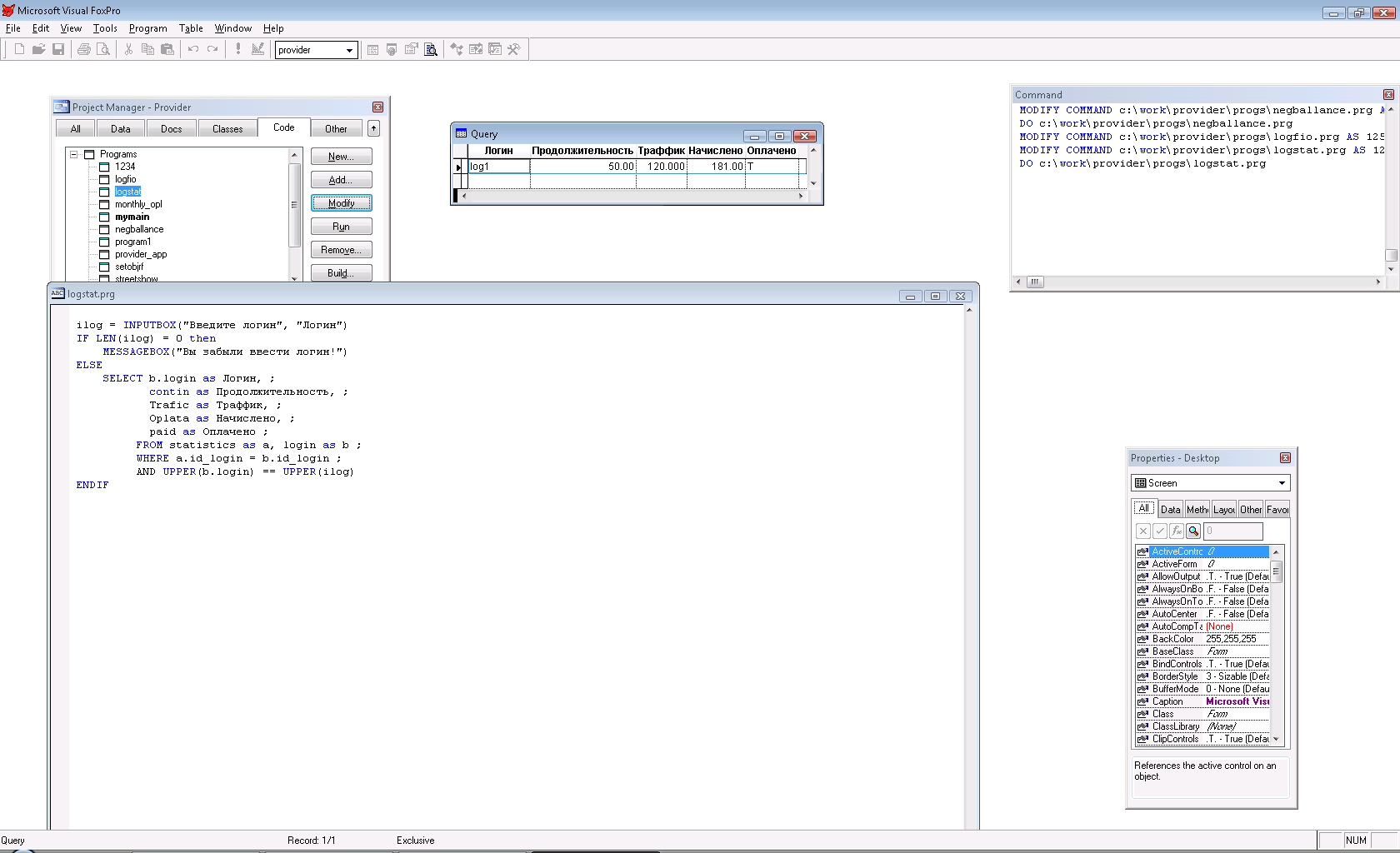Click the Paste icon in the toolbar
1400x853 pixels.
[167, 50]
